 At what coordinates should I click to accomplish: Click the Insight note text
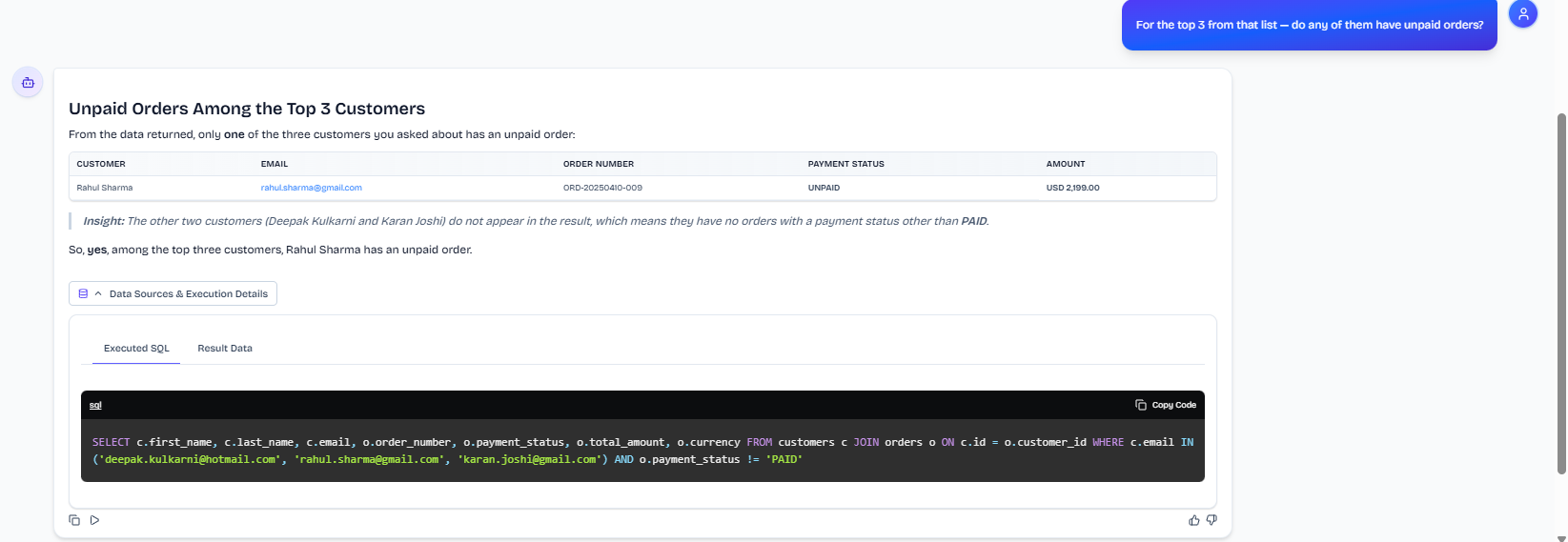[536, 221]
